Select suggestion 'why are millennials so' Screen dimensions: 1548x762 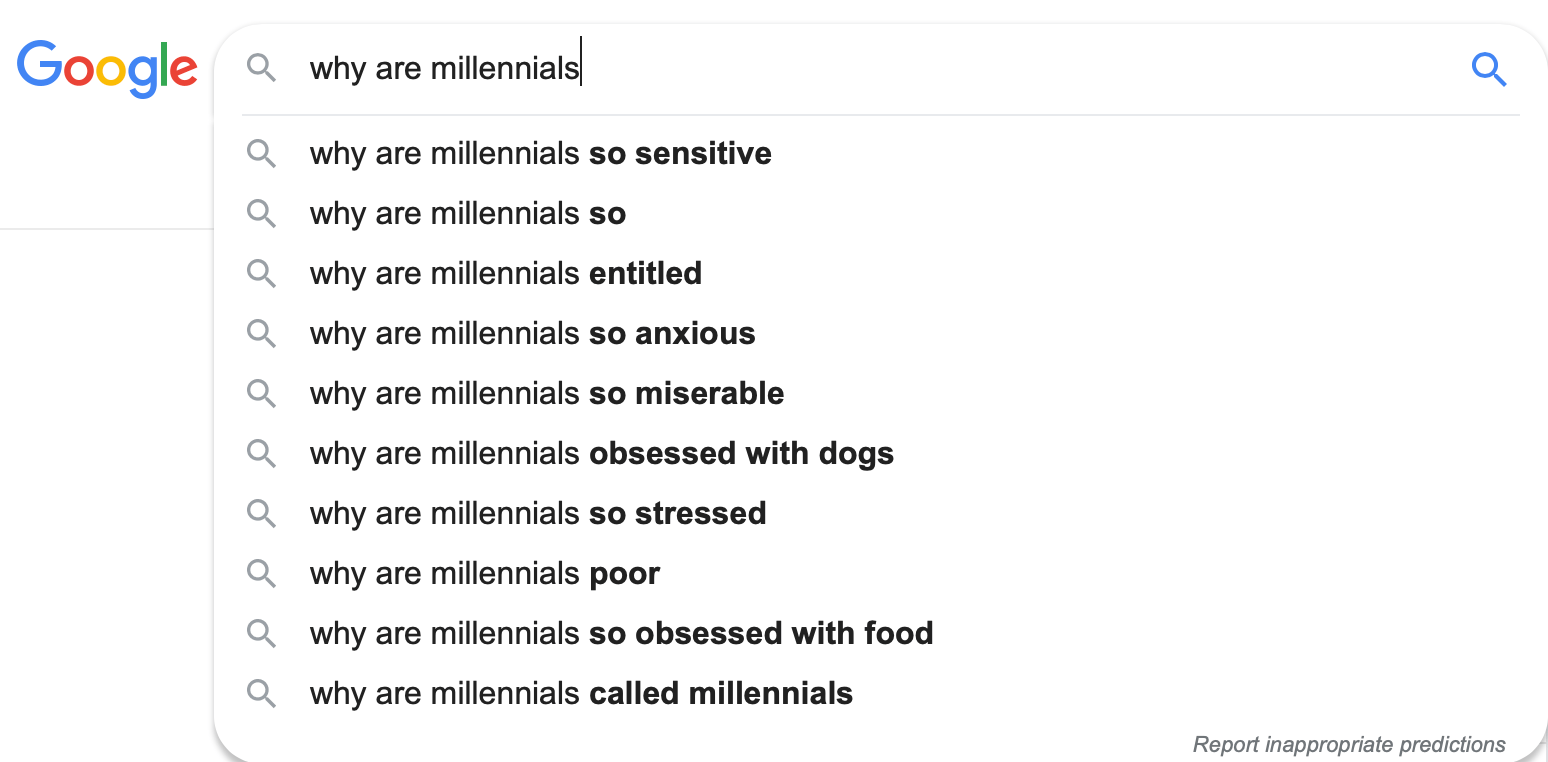[x=468, y=214]
